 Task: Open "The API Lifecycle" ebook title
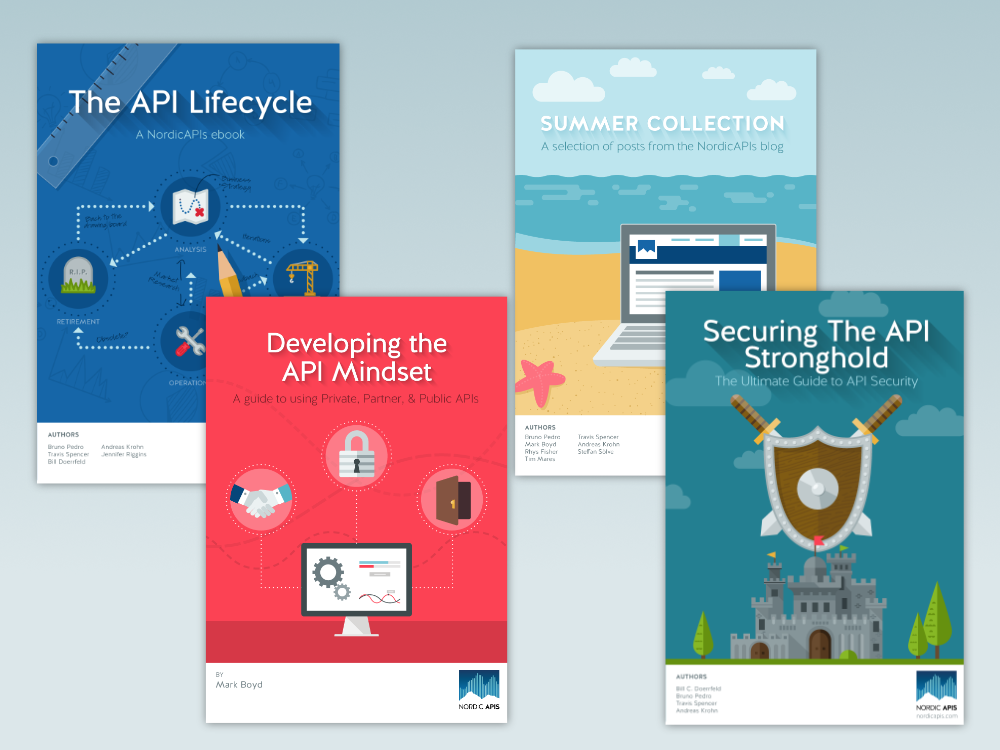(x=190, y=103)
